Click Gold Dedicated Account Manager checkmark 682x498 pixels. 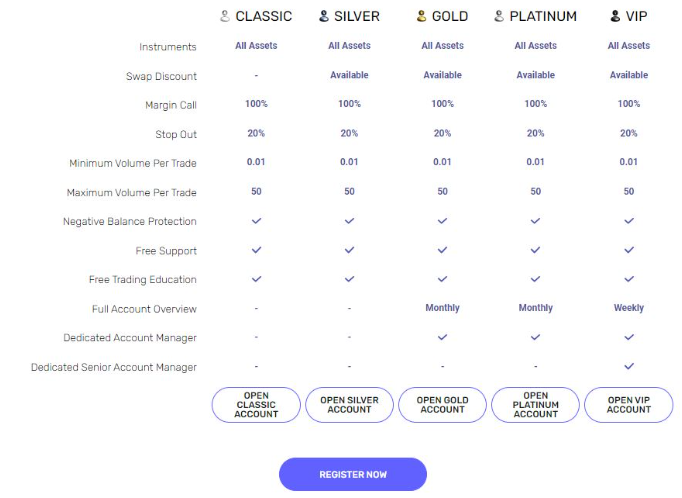pyautogui.click(x=442, y=337)
